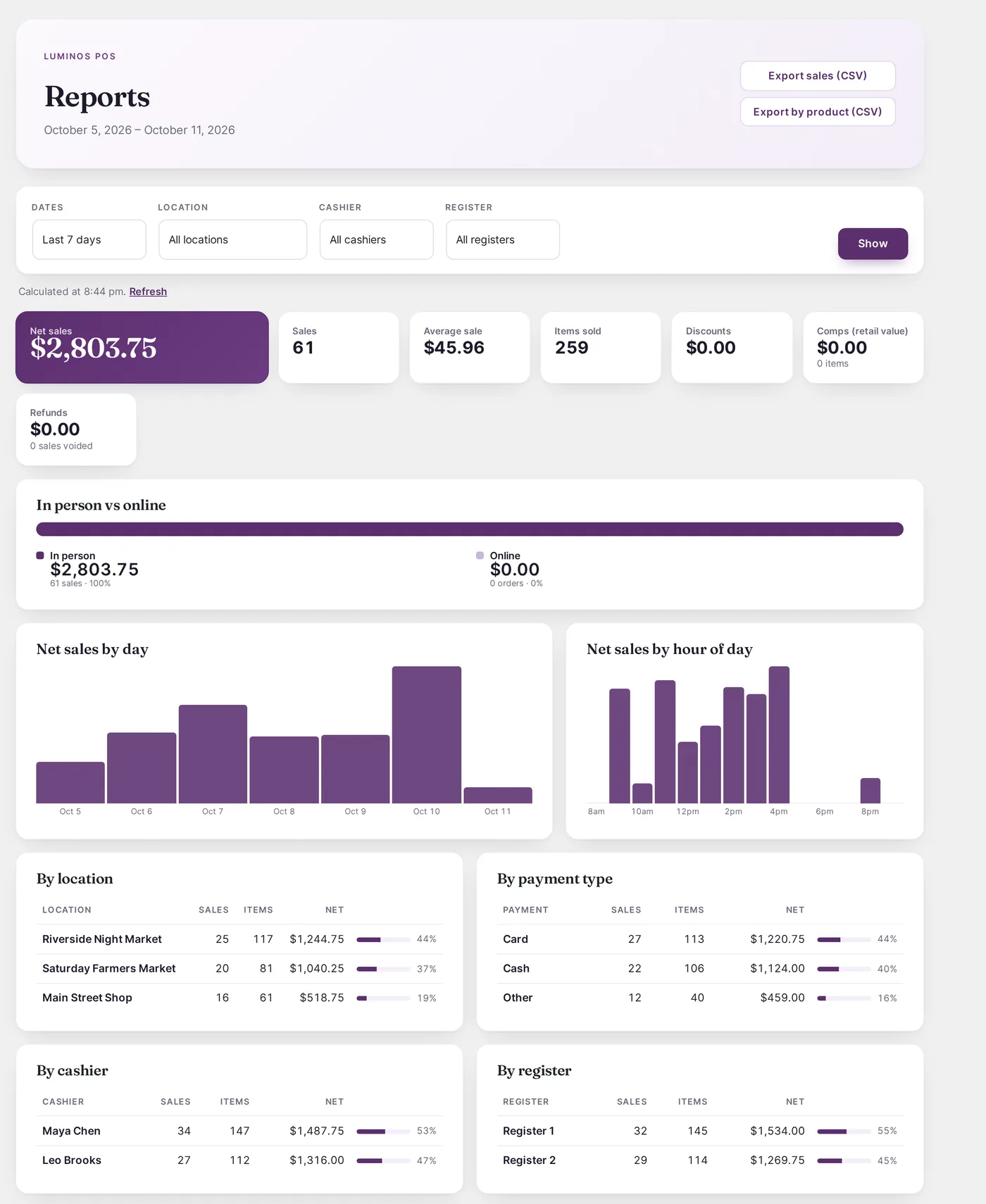This screenshot has height=1204, width=986.
Task: Open the All locations dropdown
Action: (232, 239)
